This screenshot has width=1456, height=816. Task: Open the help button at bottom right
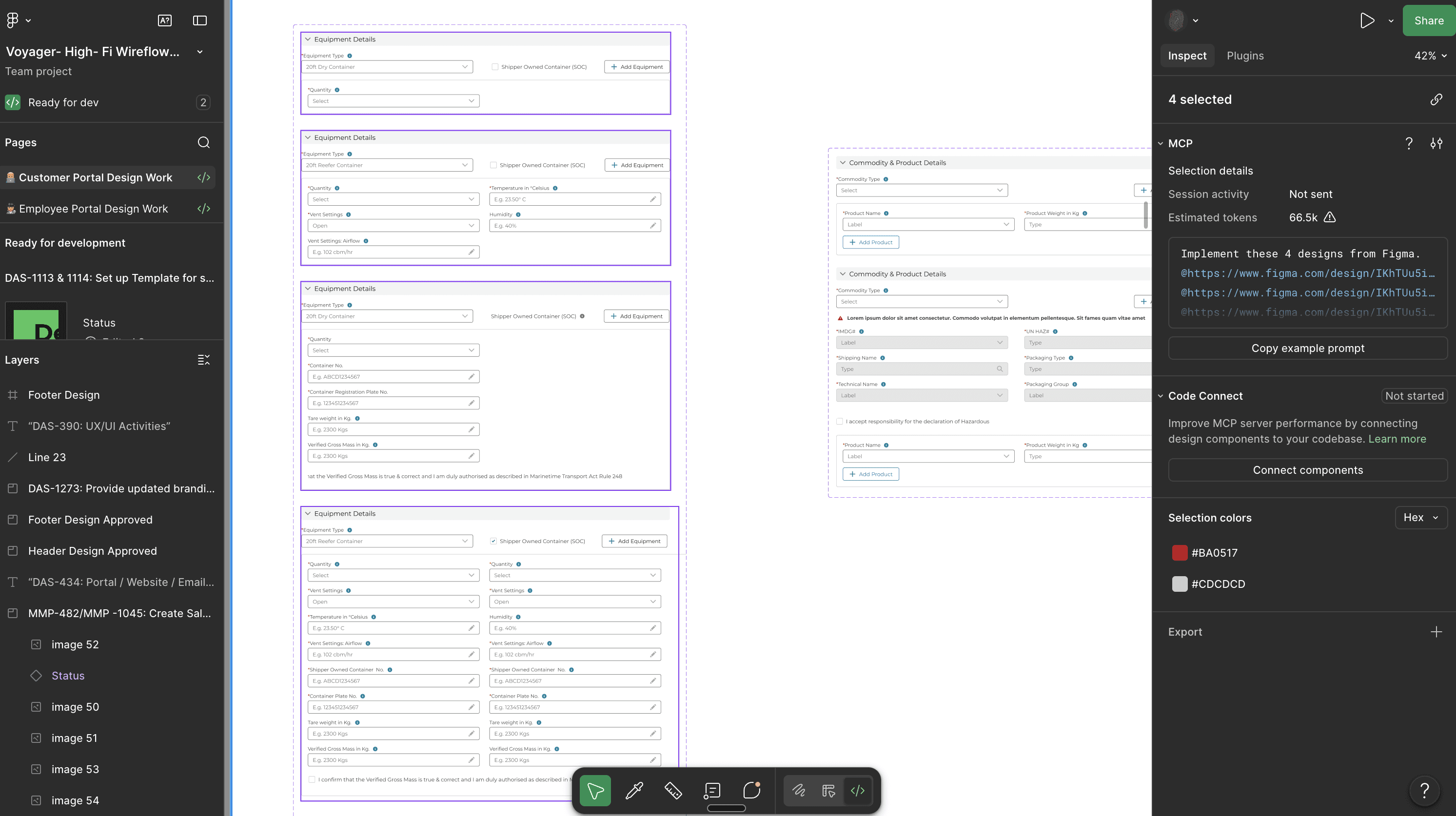pos(1425,791)
